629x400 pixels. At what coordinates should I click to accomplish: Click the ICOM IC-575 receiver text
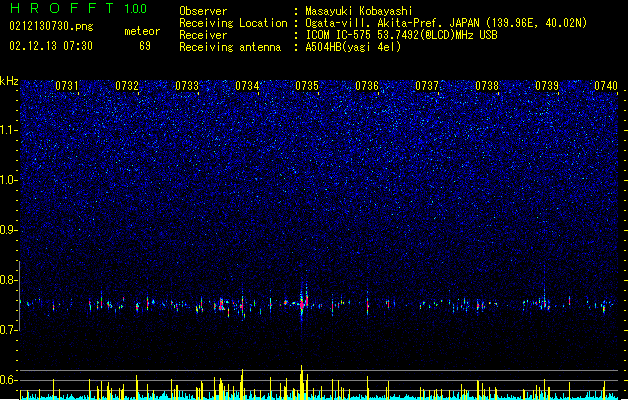pos(401,35)
